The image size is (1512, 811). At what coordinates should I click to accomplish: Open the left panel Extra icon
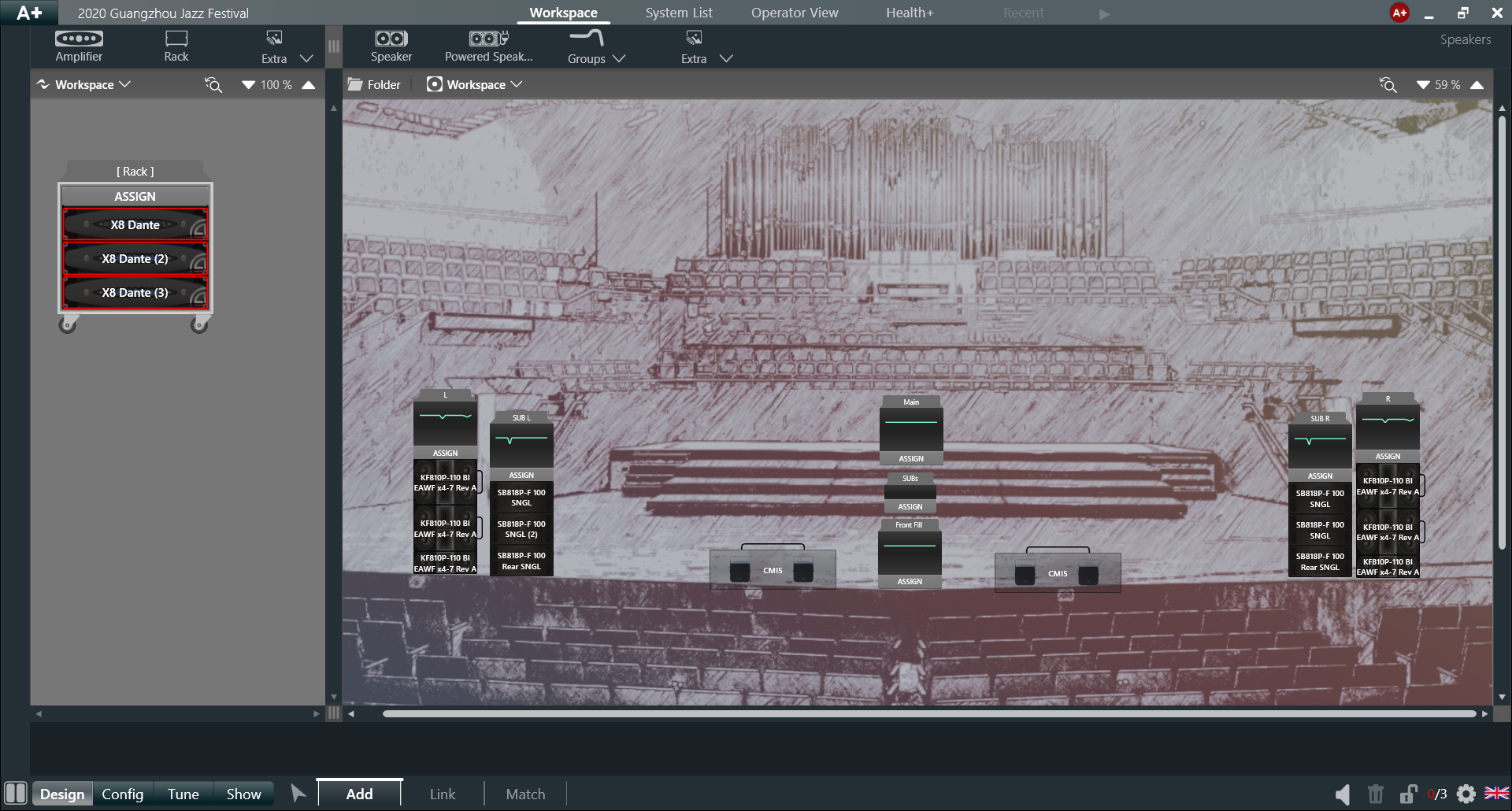pyautogui.click(x=274, y=38)
